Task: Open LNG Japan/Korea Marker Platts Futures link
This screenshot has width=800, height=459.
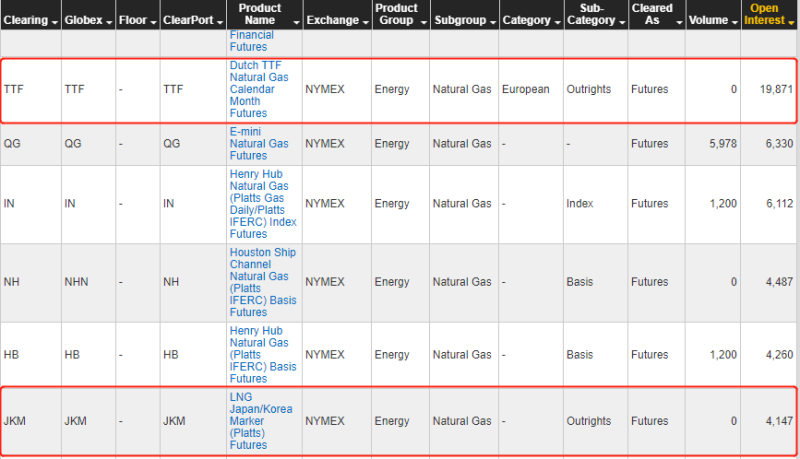Action: (261, 421)
